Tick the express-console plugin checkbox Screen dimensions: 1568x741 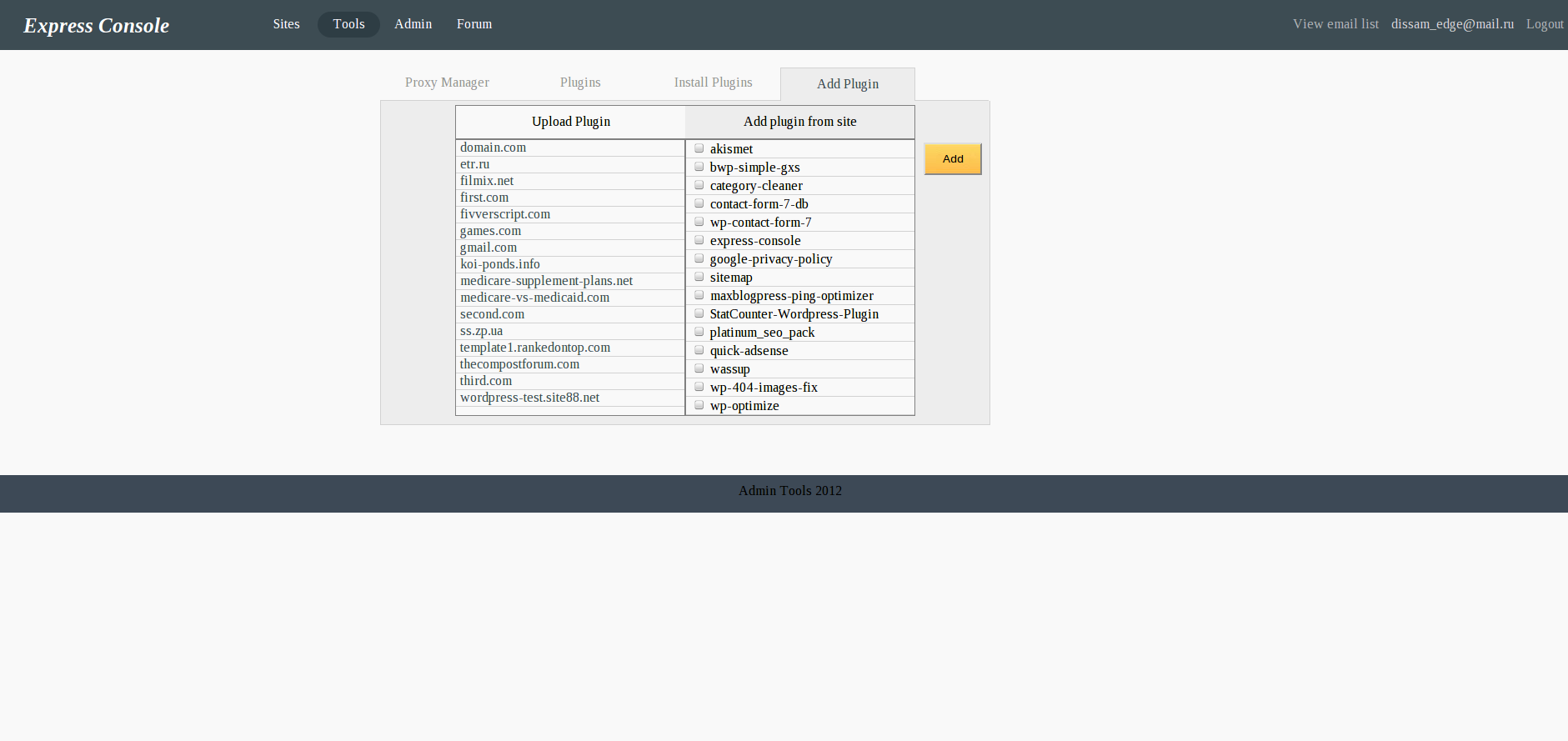[699, 240]
